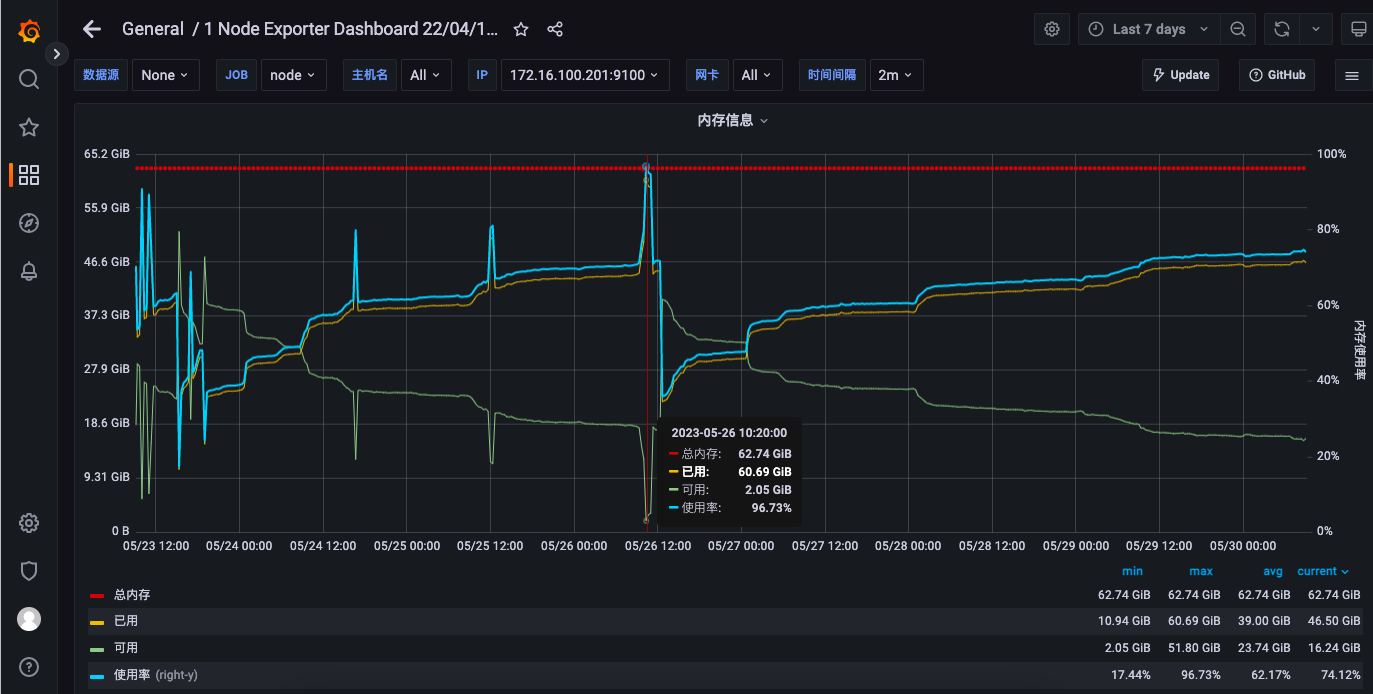Open the Explore compass icon
This screenshot has height=694, width=1373.
pos(27,222)
